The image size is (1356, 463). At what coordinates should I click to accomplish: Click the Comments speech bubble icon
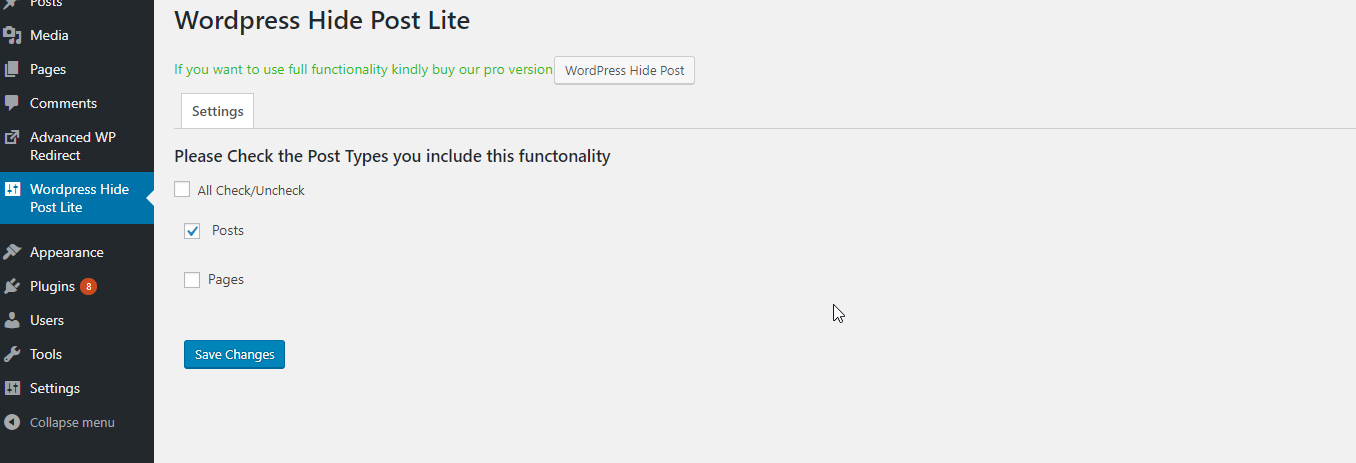tap(12, 103)
